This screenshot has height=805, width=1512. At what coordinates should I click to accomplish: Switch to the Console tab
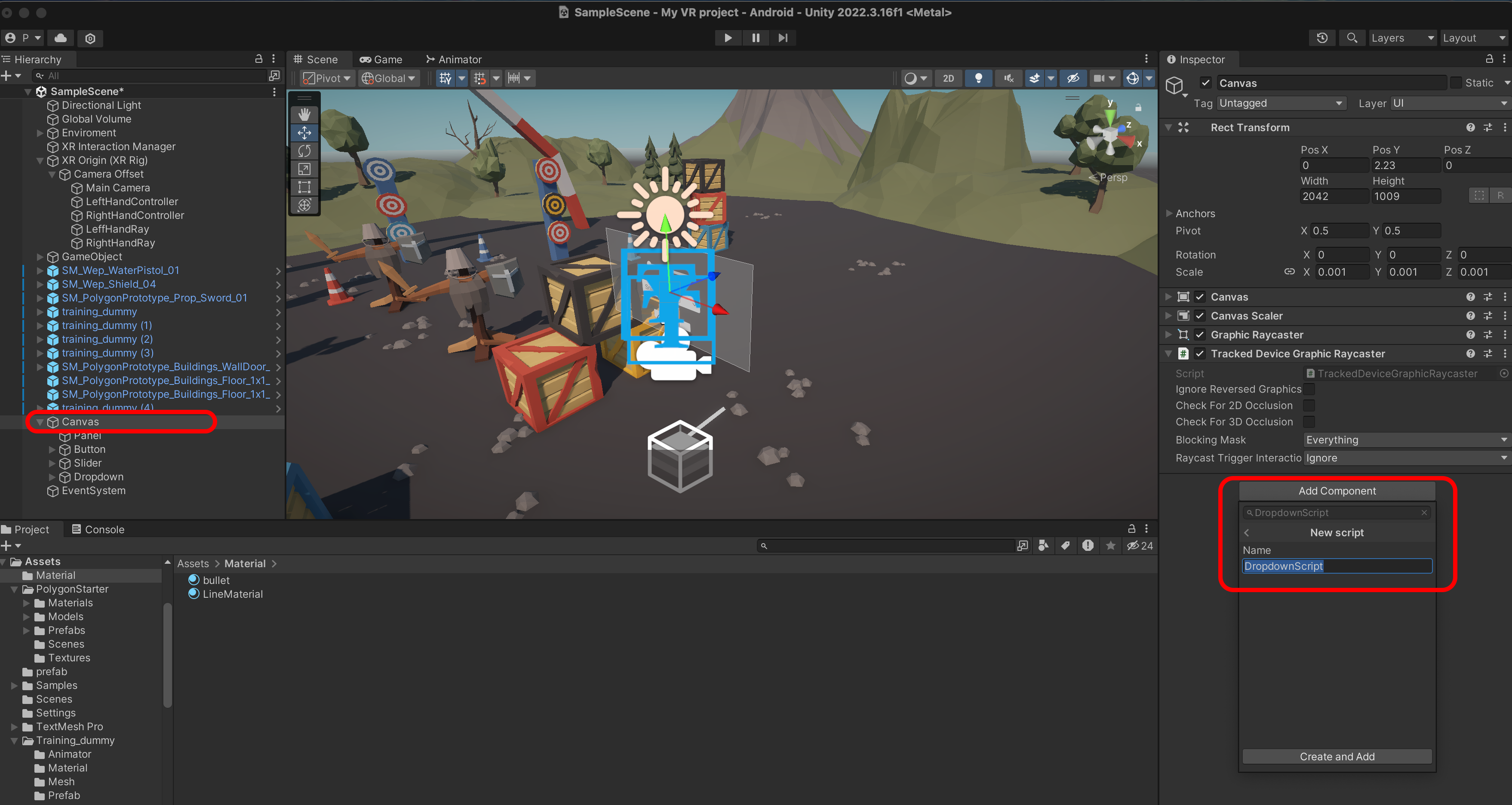click(98, 529)
